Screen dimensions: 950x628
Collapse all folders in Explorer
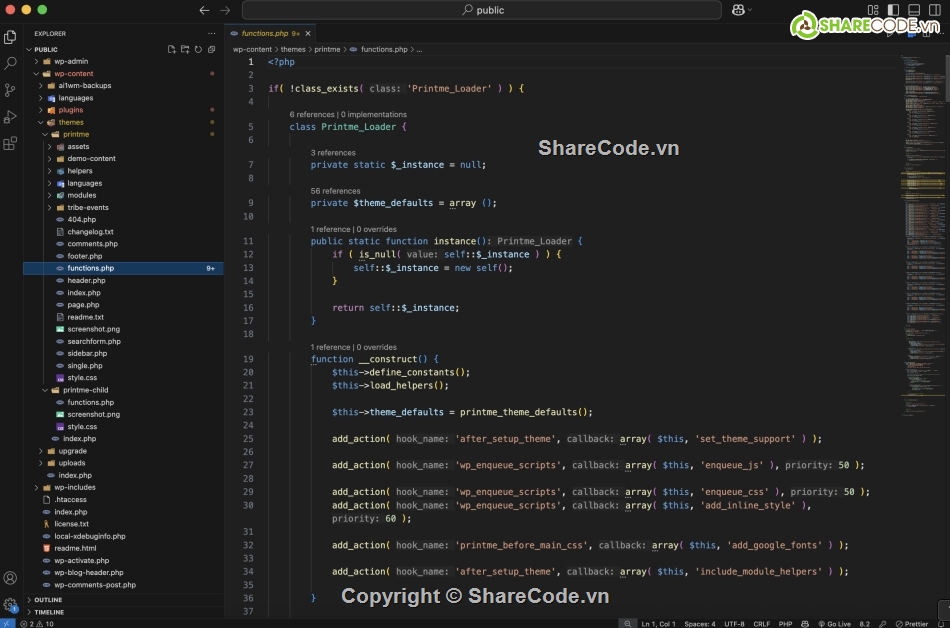point(211,50)
